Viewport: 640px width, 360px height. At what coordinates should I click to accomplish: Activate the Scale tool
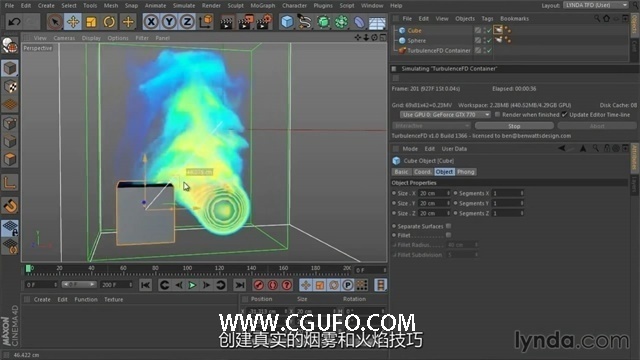tap(91, 22)
